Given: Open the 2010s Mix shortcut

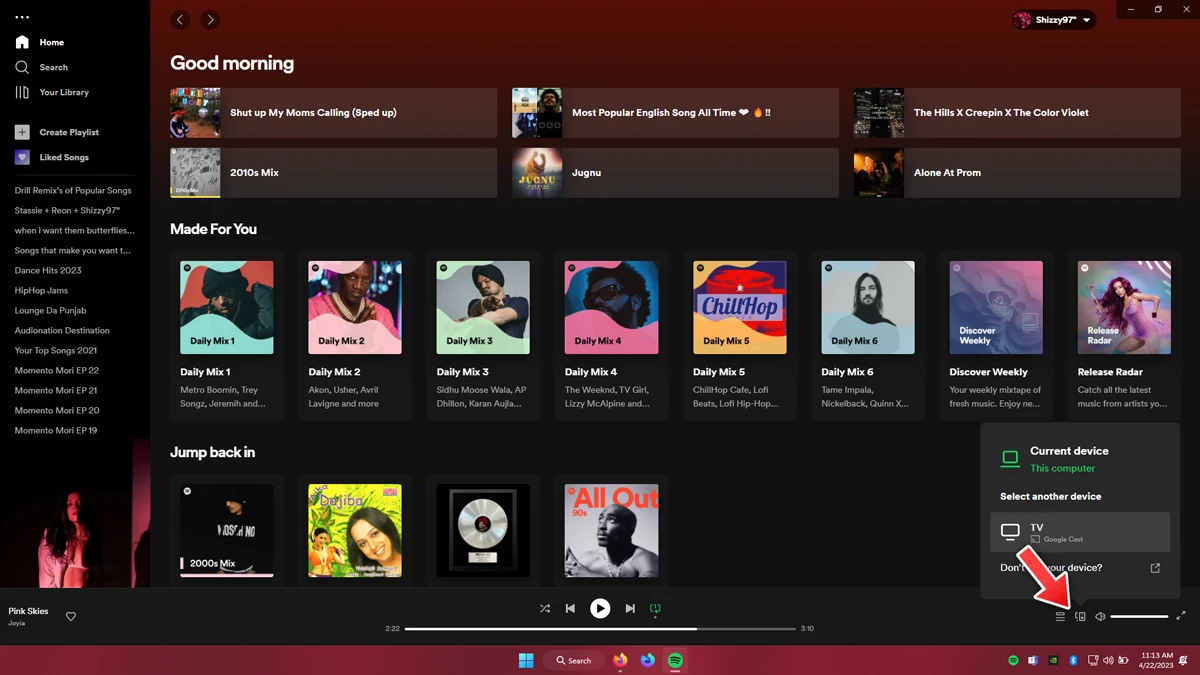Looking at the screenshot, I should point(333,172).
